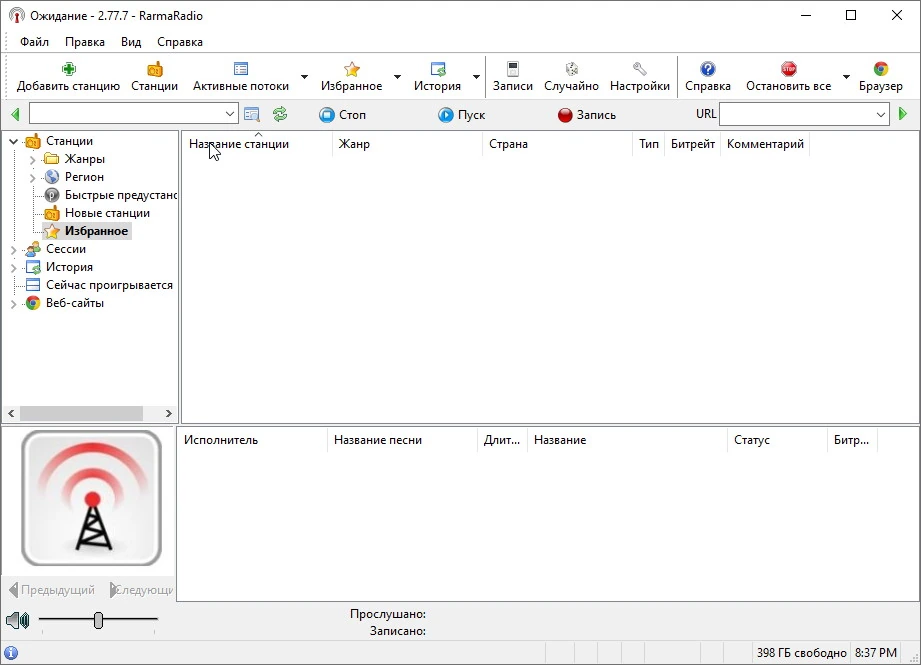Click Остановить все stop sign icon
Image resolution: width=921 pixels, height=665 pixels.
pos(788,69)
